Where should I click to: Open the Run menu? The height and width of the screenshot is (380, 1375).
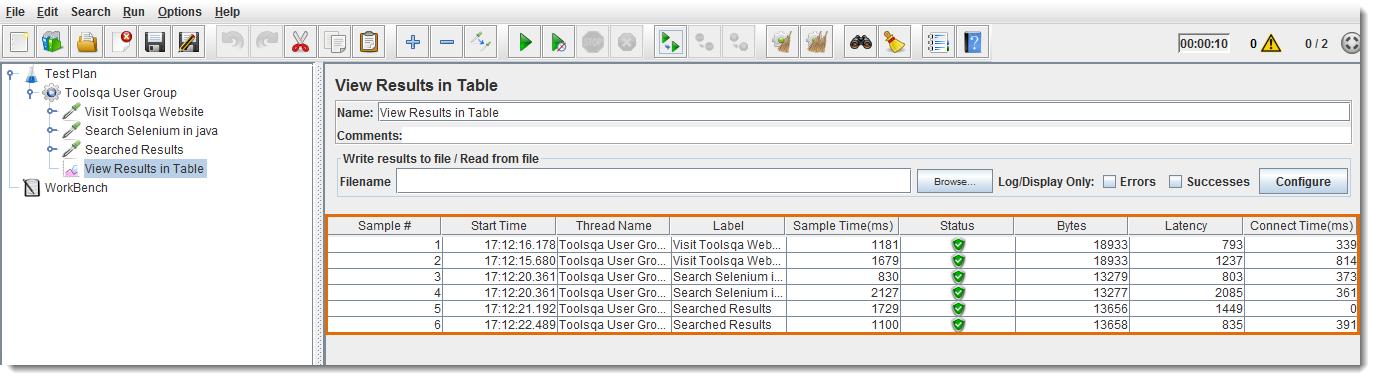(x=134, y=12)
